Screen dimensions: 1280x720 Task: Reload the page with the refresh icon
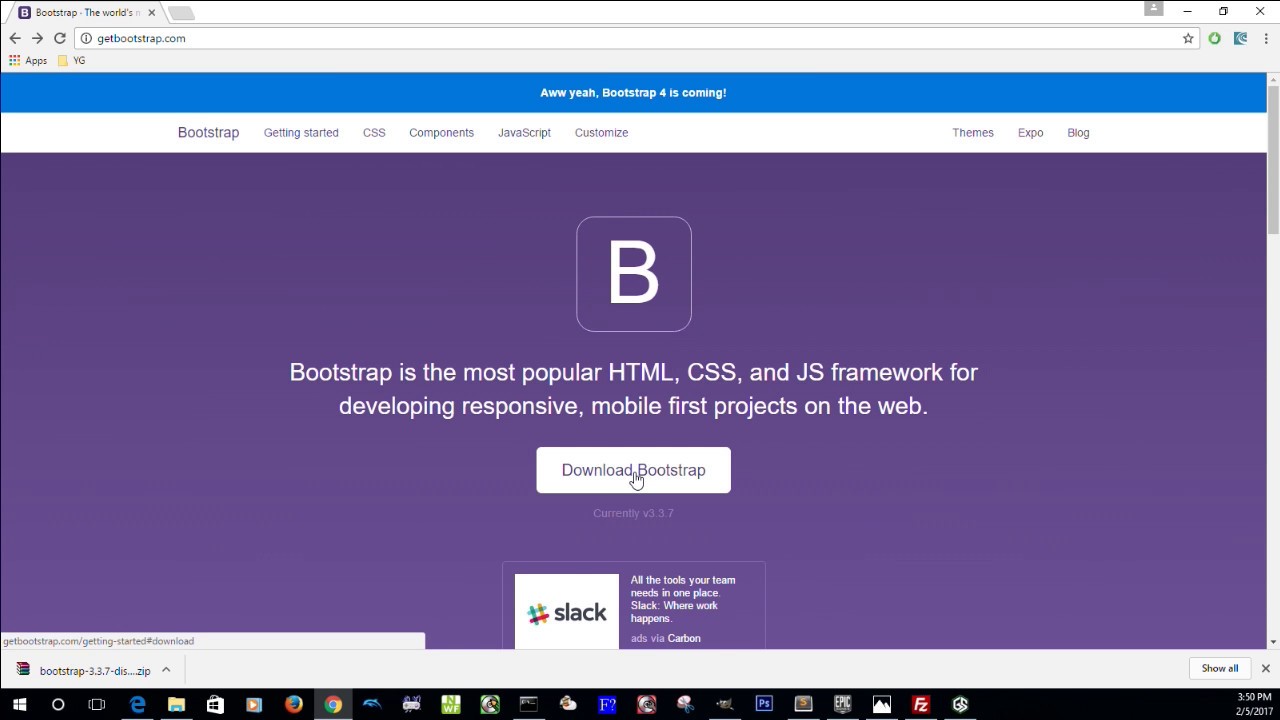(60, 38)
